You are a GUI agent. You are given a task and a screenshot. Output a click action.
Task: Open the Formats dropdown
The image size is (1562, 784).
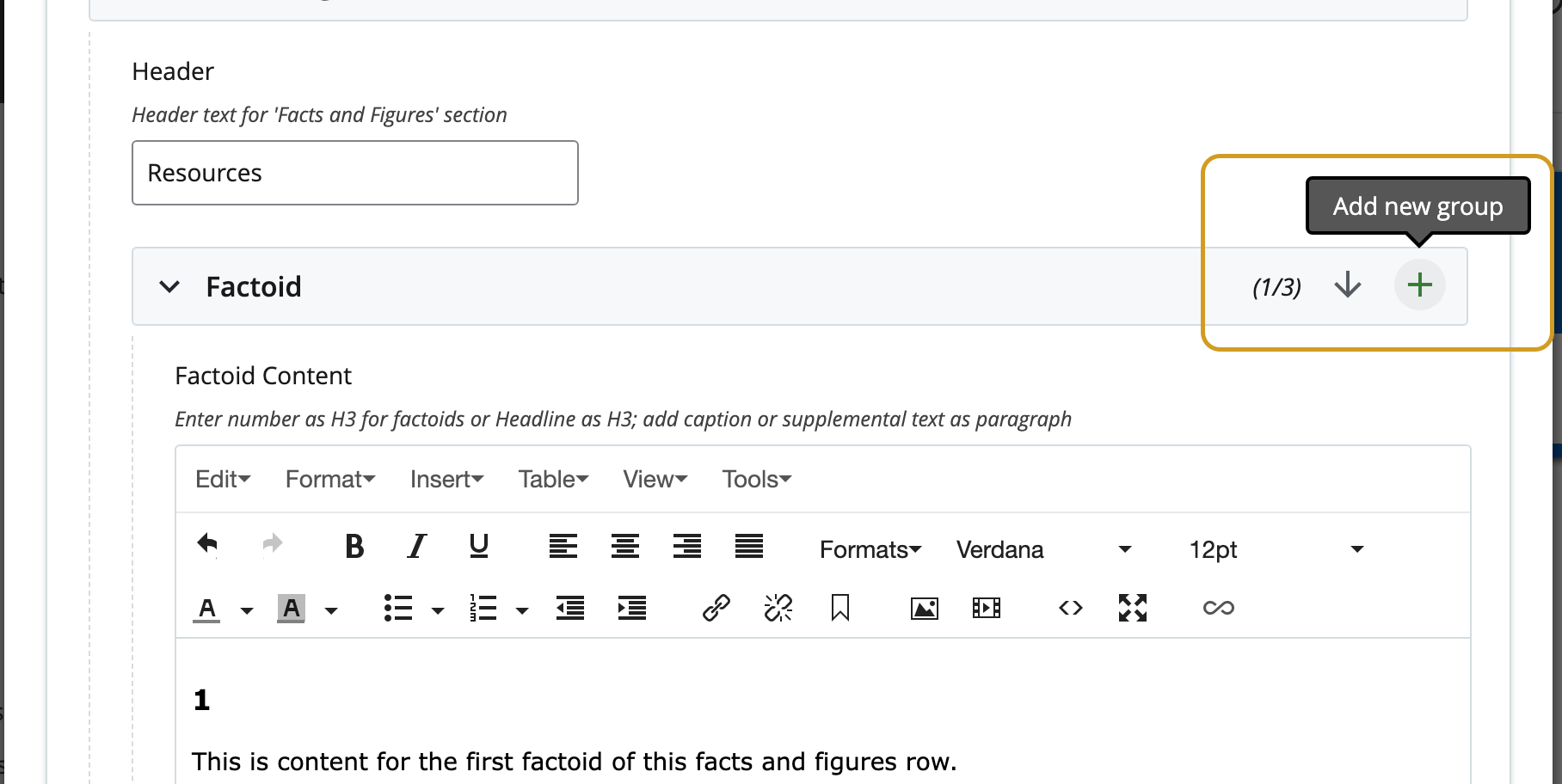(x=870, y=549)
